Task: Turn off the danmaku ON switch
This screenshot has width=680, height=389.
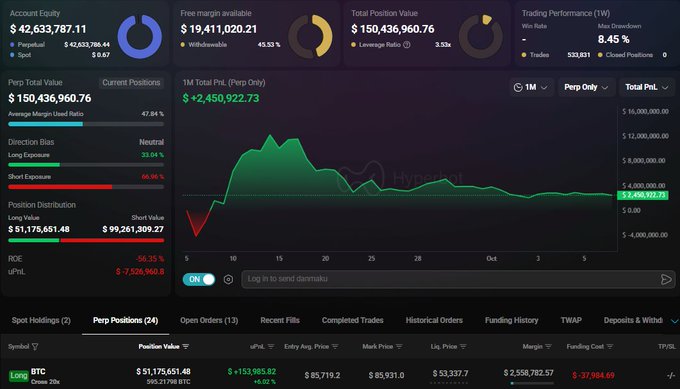Action: pyautogui.click(x=199, y=279)
